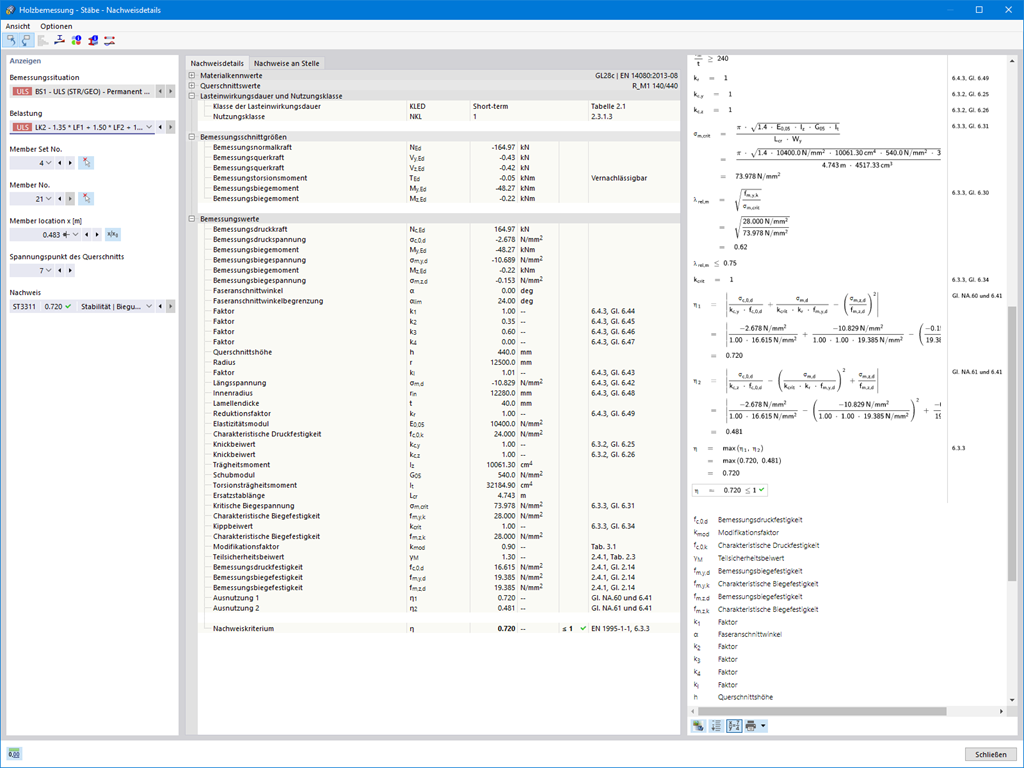This screenshot has height=768, width=1024.
Task: Go to previous Belastung entry
Action: pyautogui.click(x=161, y=127)
